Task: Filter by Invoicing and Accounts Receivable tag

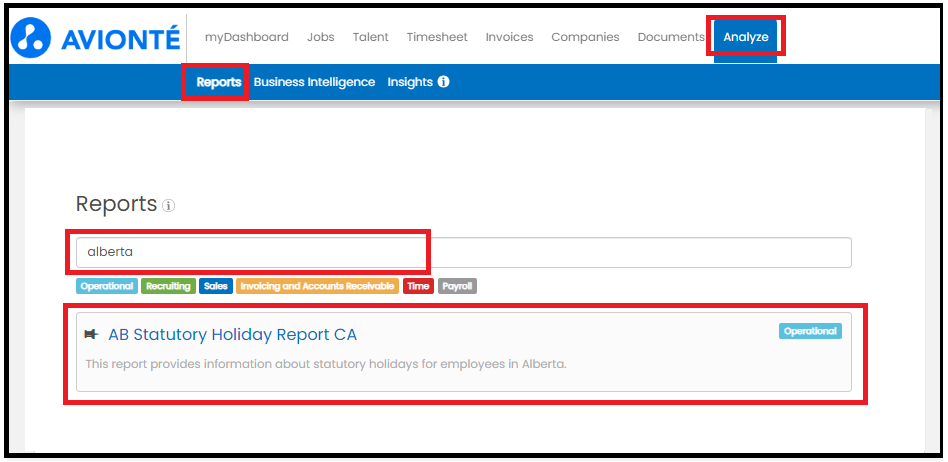Action: coord(317,286)
